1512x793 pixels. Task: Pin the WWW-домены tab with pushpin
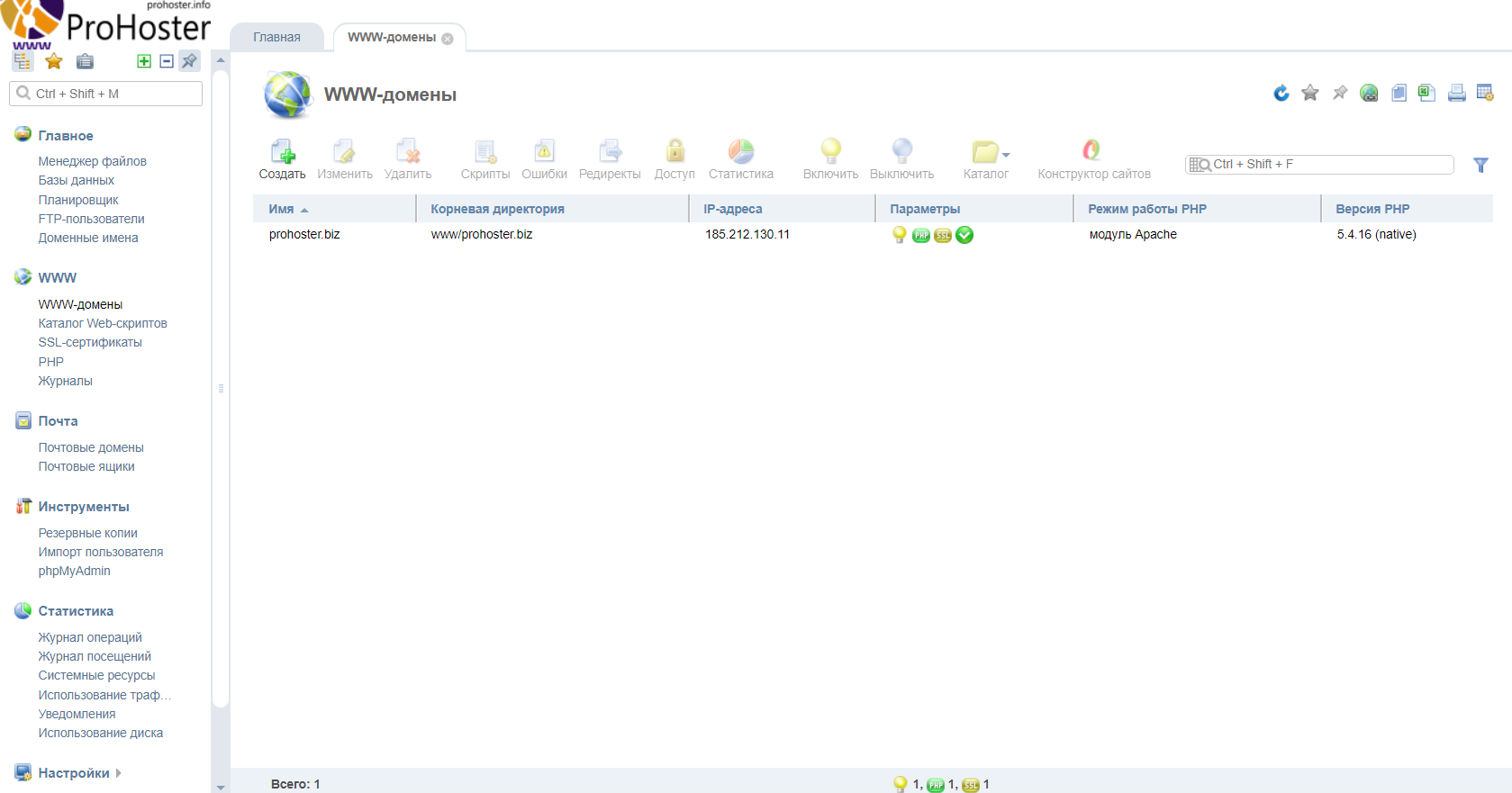click(x=1340, y=93)
